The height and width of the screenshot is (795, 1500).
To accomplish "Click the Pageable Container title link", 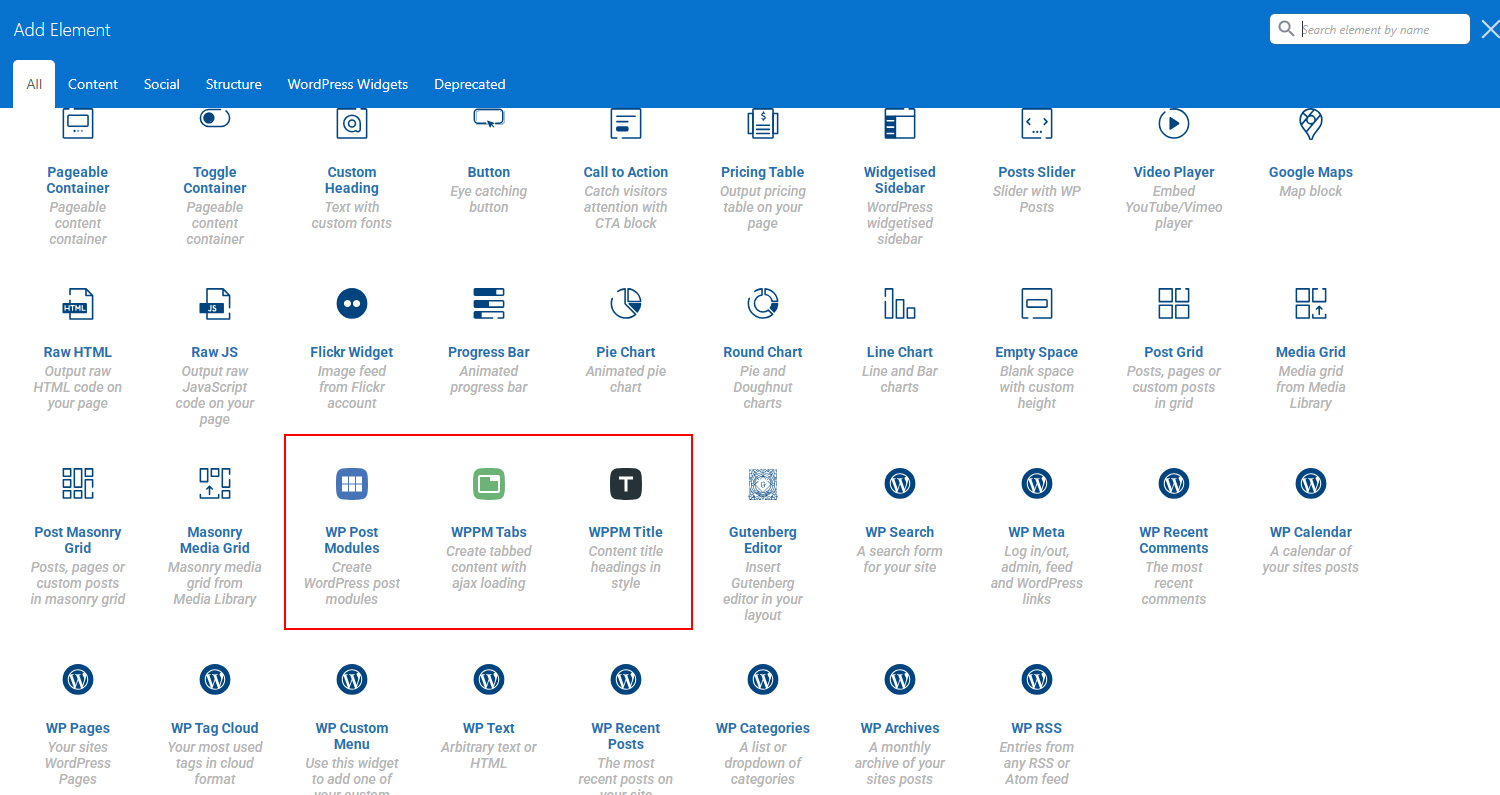I will (78, 180).
